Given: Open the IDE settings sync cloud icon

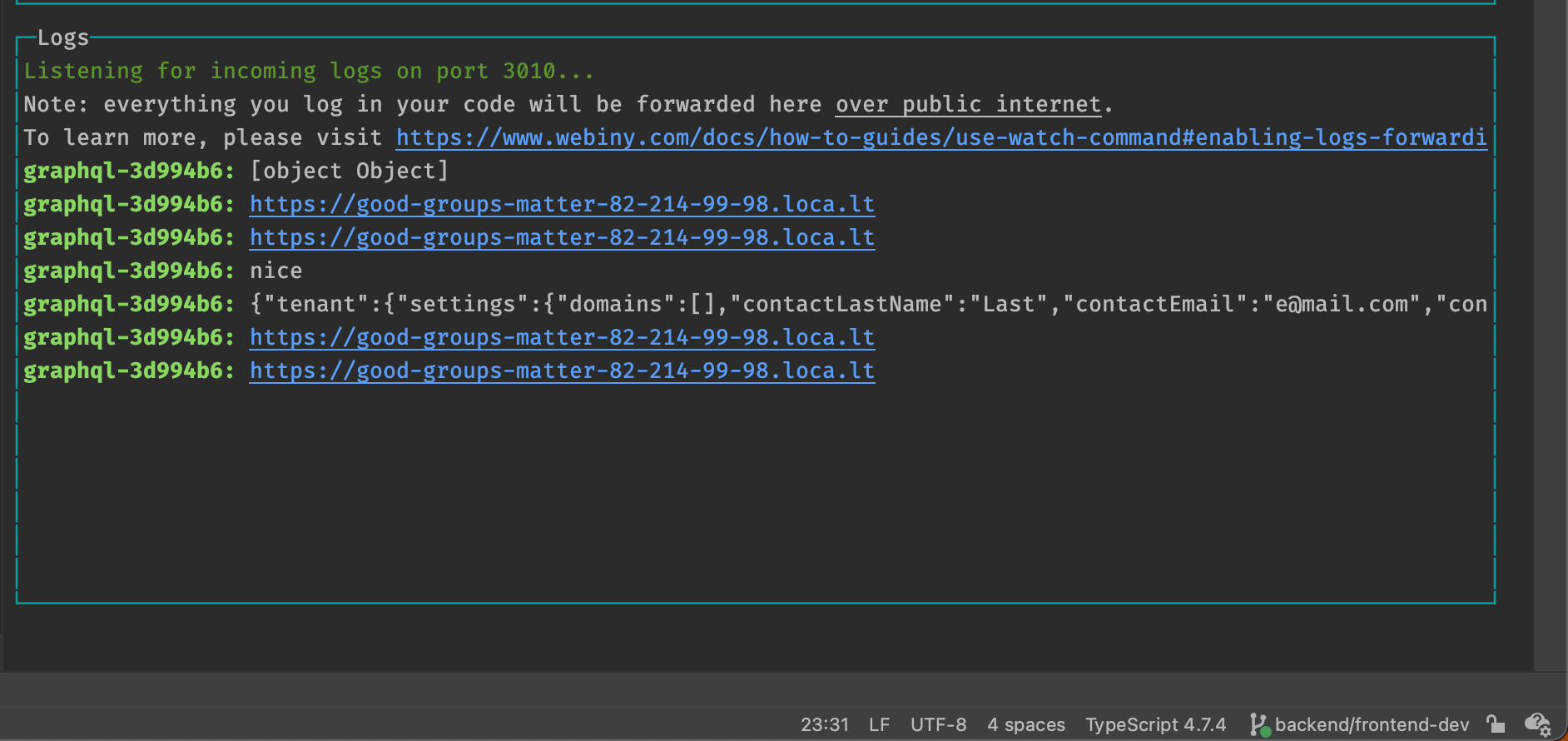Looking at the screenshot, I should coord(1537,724).
